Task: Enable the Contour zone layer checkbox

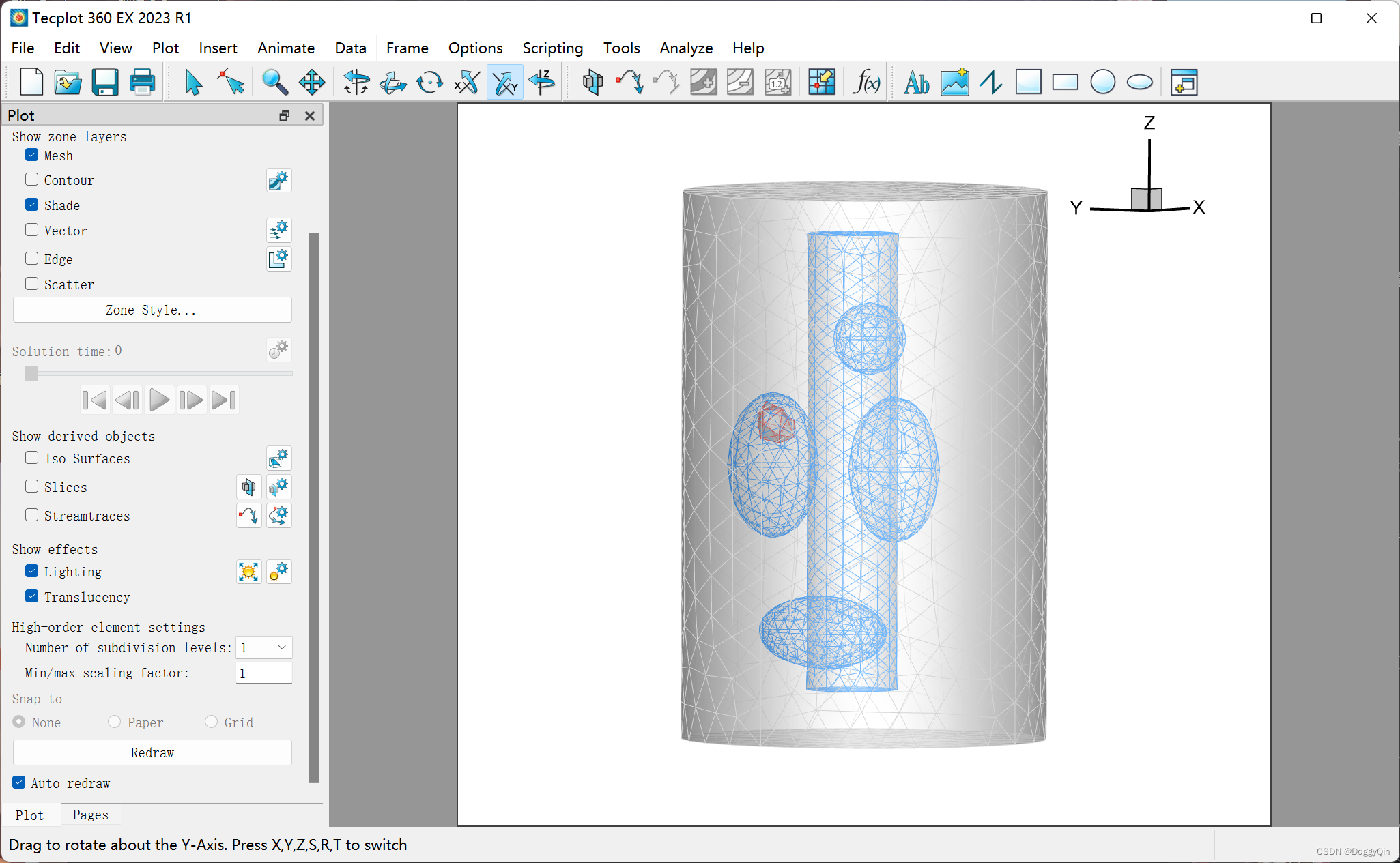Action: tap(32, 179)
